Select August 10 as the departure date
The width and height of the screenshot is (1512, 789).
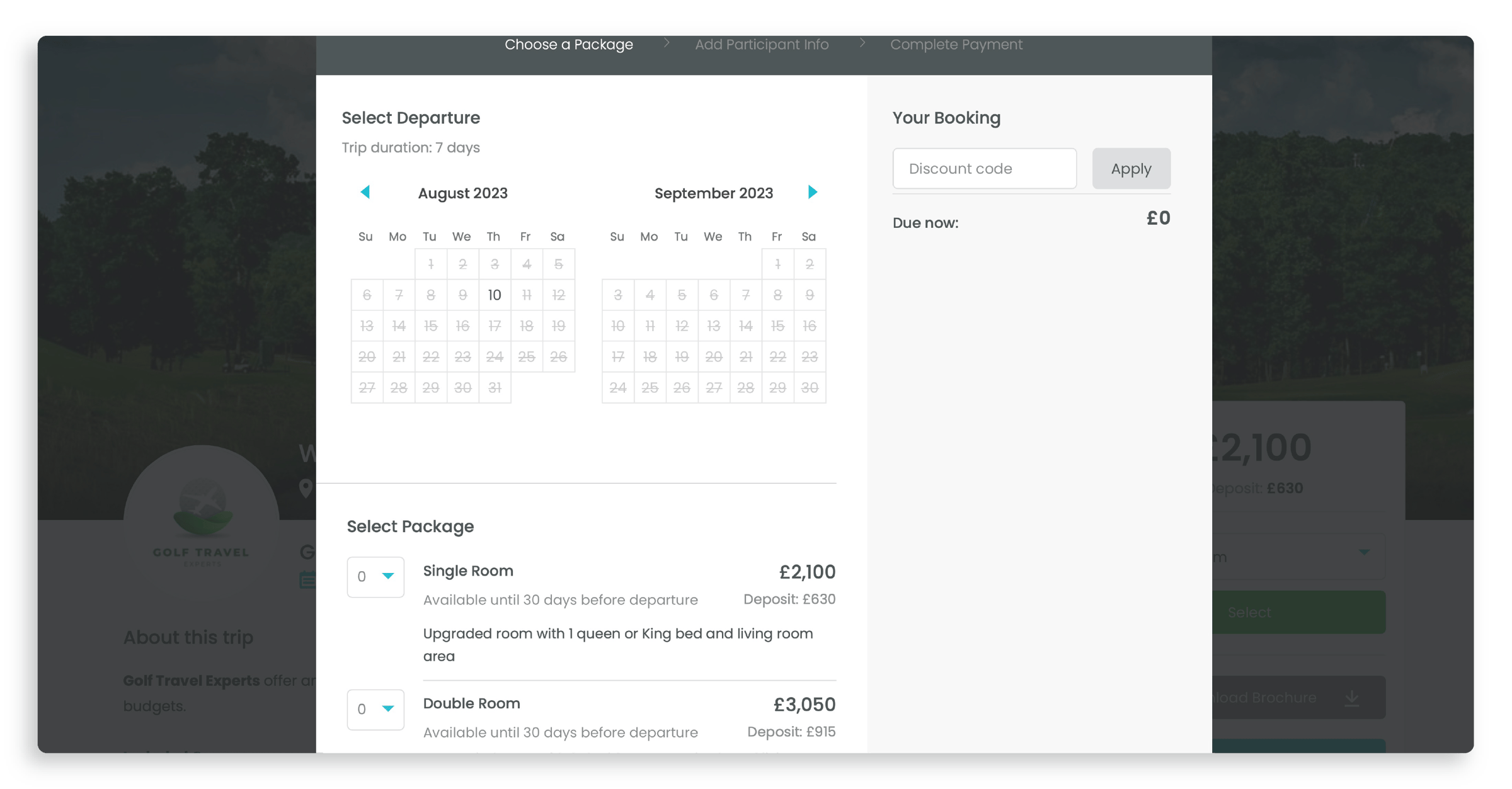click(494, 294)
